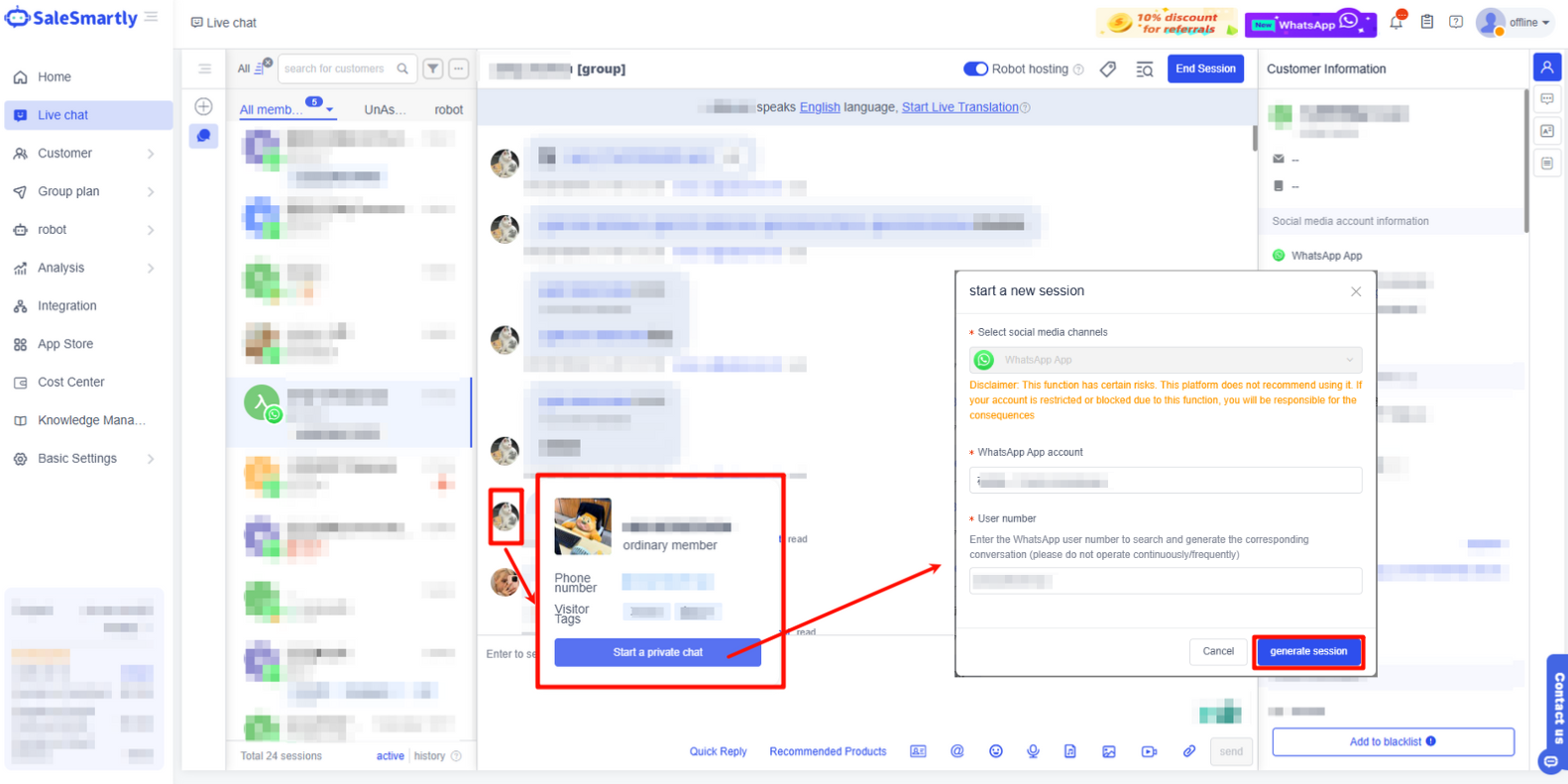Click the send message button
This screenshot has height=784, width=1568.
tap(1231, 751)
